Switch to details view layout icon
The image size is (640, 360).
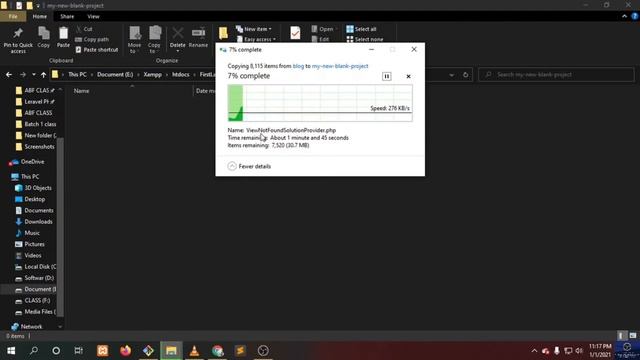621,336
